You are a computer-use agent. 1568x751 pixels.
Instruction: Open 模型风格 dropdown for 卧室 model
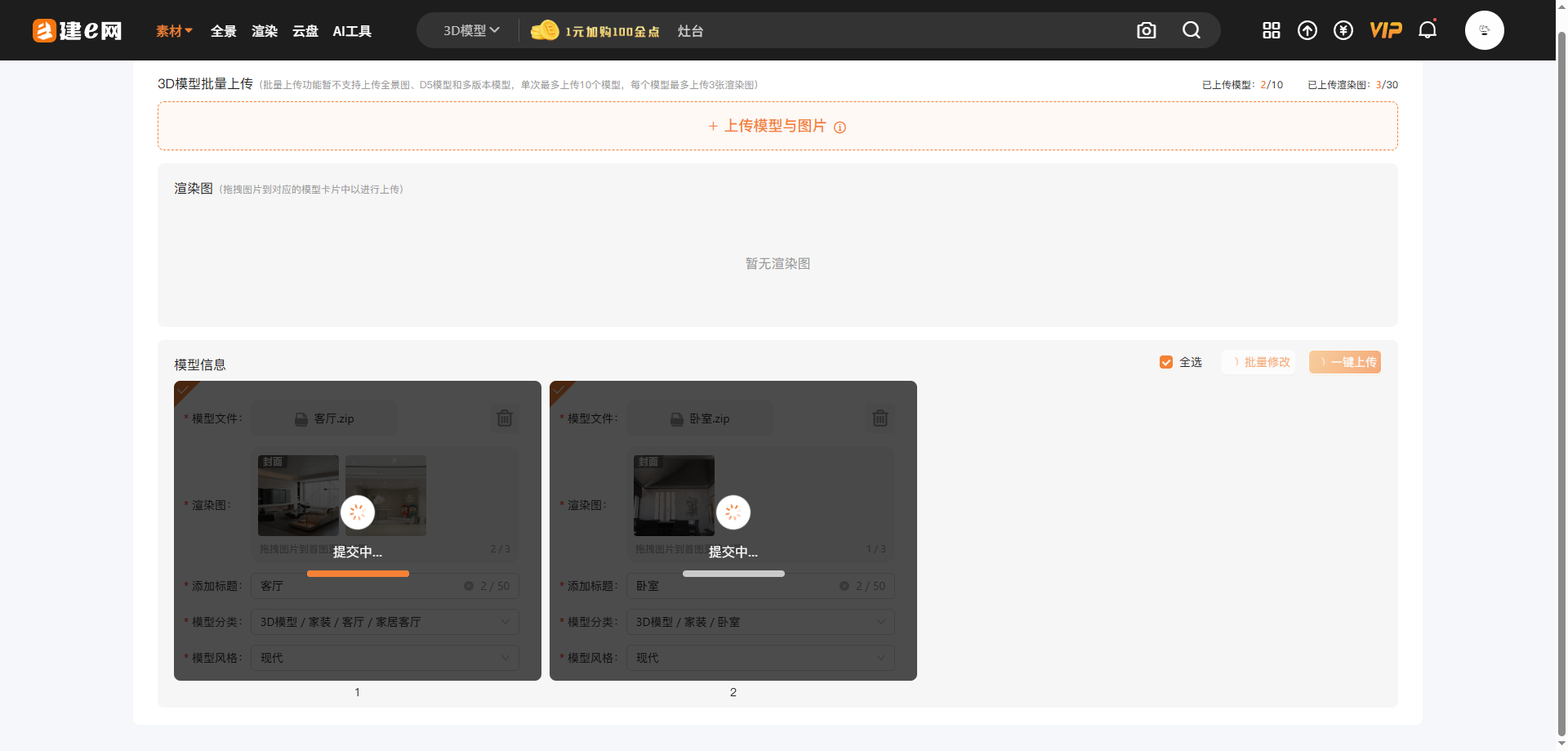[x=759, y=658]
